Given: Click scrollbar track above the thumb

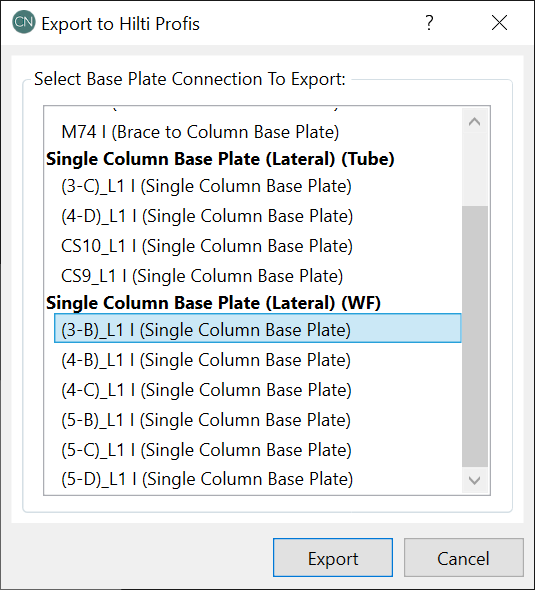Looking at the screenshot, I should [475, 170].
